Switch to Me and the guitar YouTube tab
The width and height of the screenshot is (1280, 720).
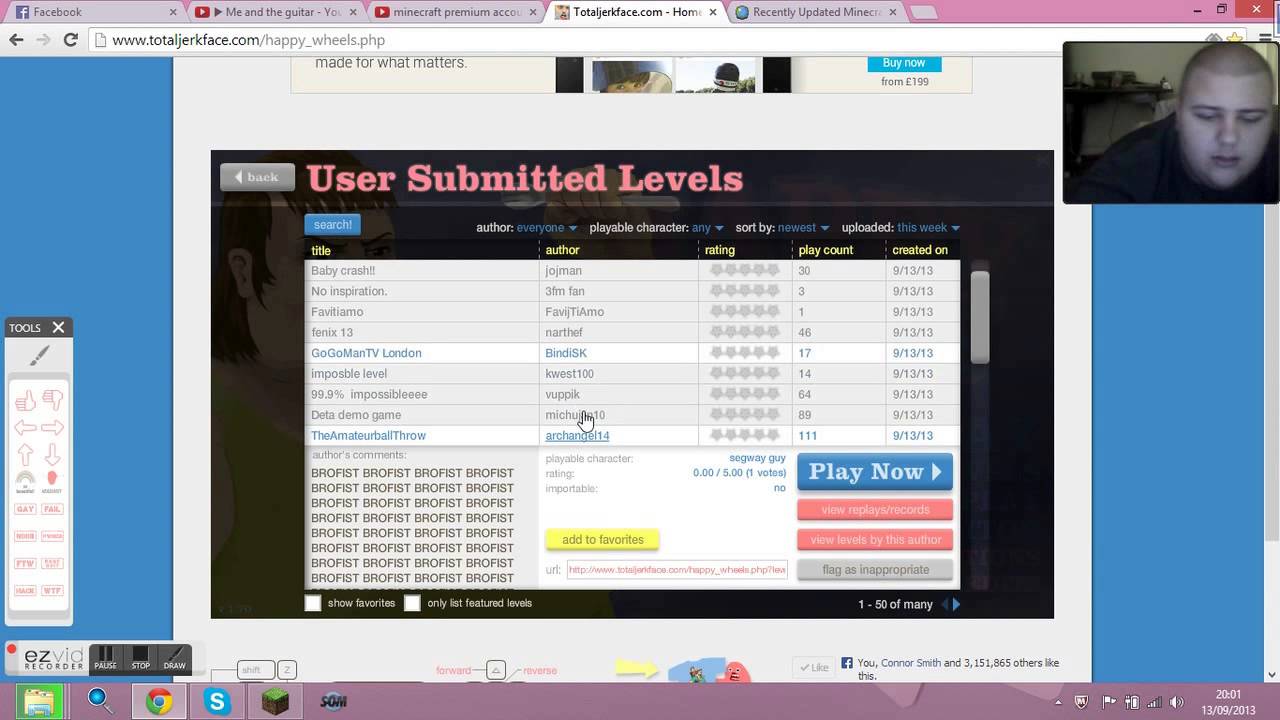tap(276, 12)
